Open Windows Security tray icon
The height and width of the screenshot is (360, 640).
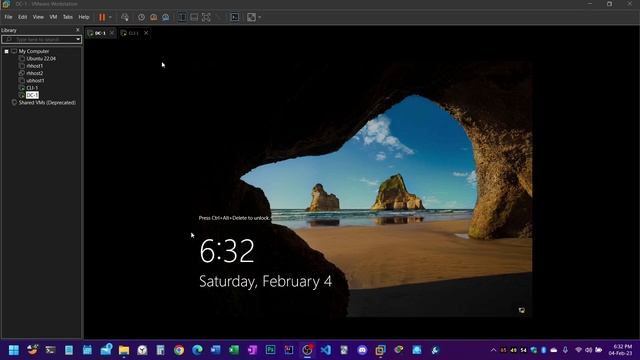coord(534,350)
